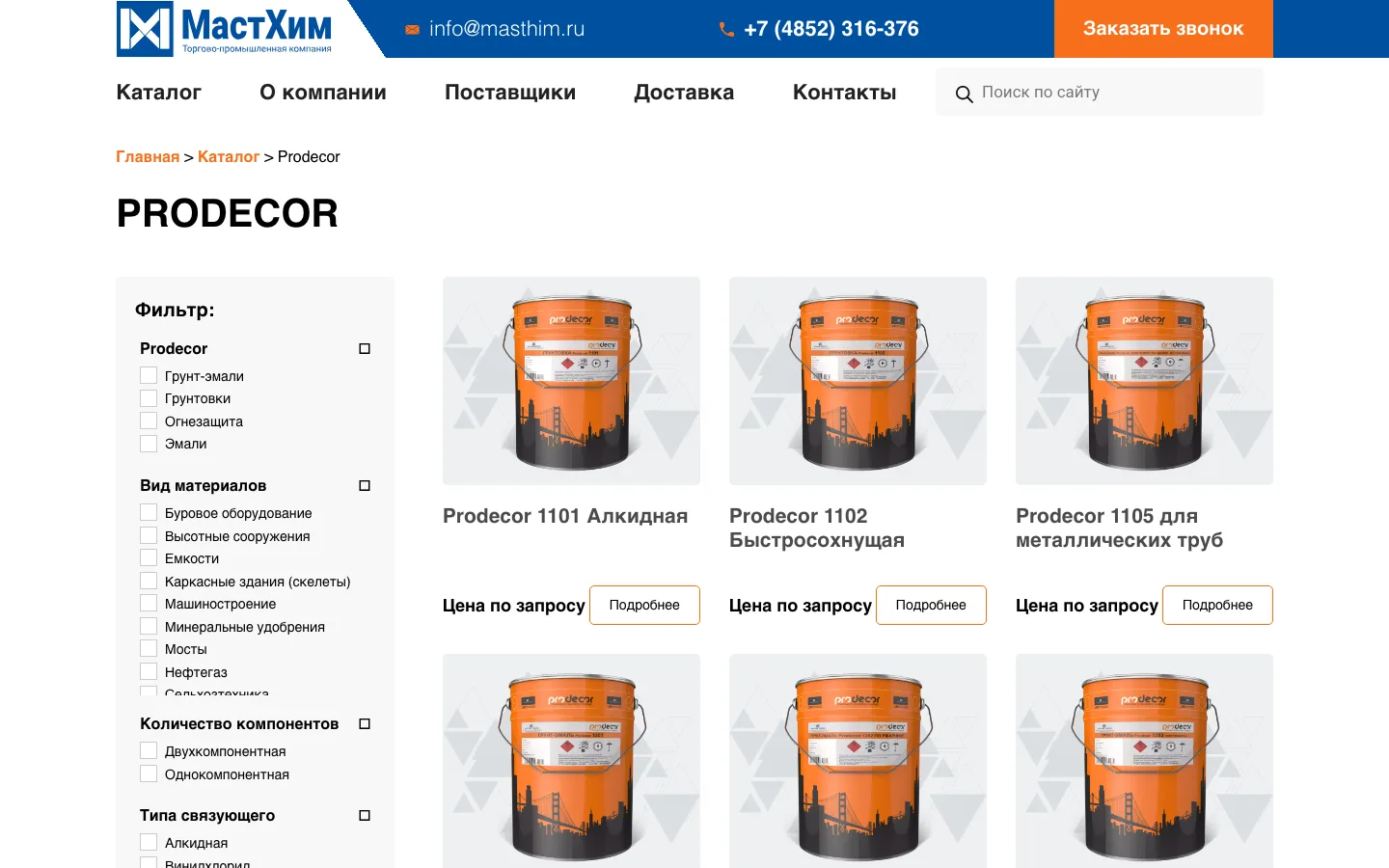Collapse the Вид материалов filter group
Image resolution: width=1389 pixels, height=868 pixels.
pos(365,486)
